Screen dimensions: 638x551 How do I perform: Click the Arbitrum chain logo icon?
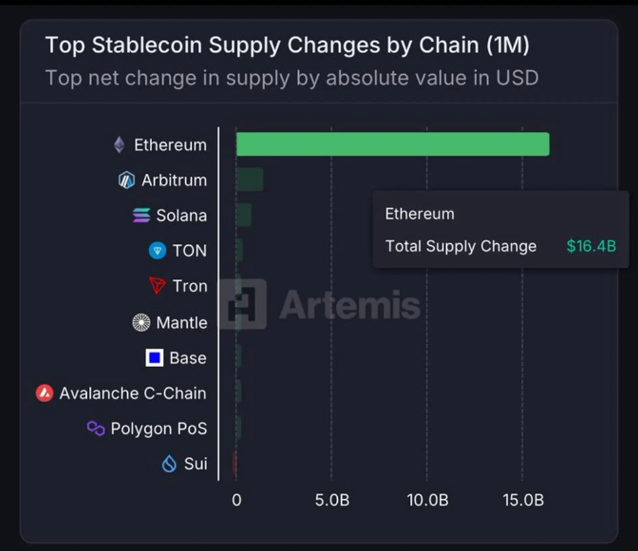pos(126,181)
